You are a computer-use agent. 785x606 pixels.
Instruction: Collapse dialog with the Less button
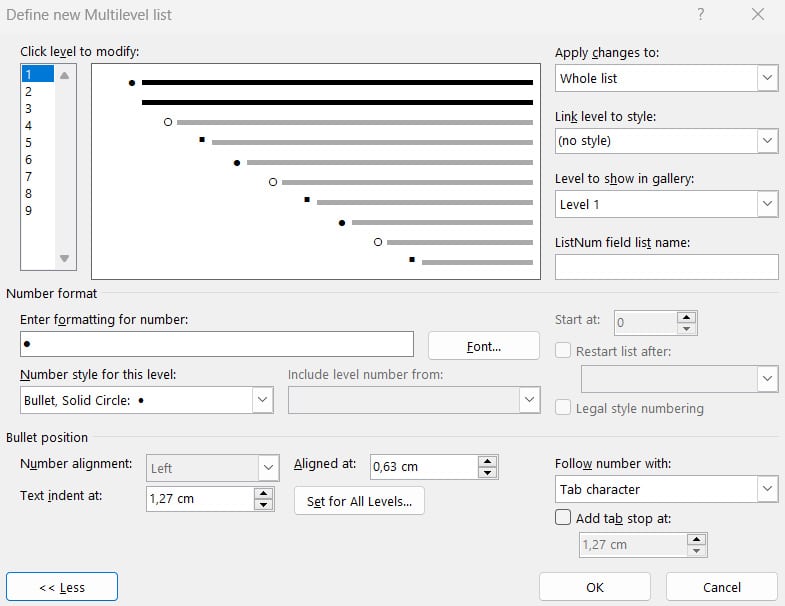tap(62, 587)
